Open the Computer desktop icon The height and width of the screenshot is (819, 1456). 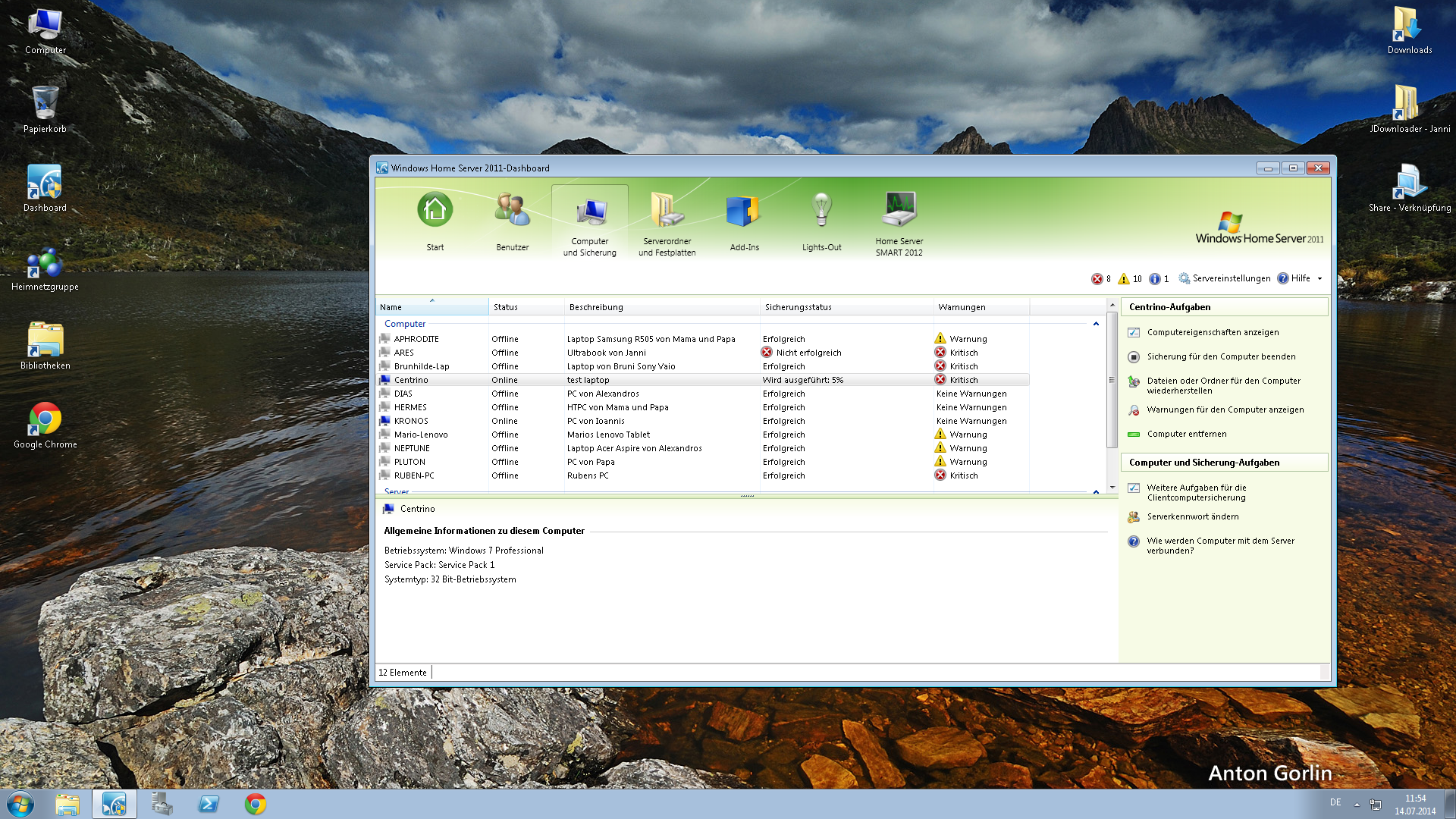[45, 32]
